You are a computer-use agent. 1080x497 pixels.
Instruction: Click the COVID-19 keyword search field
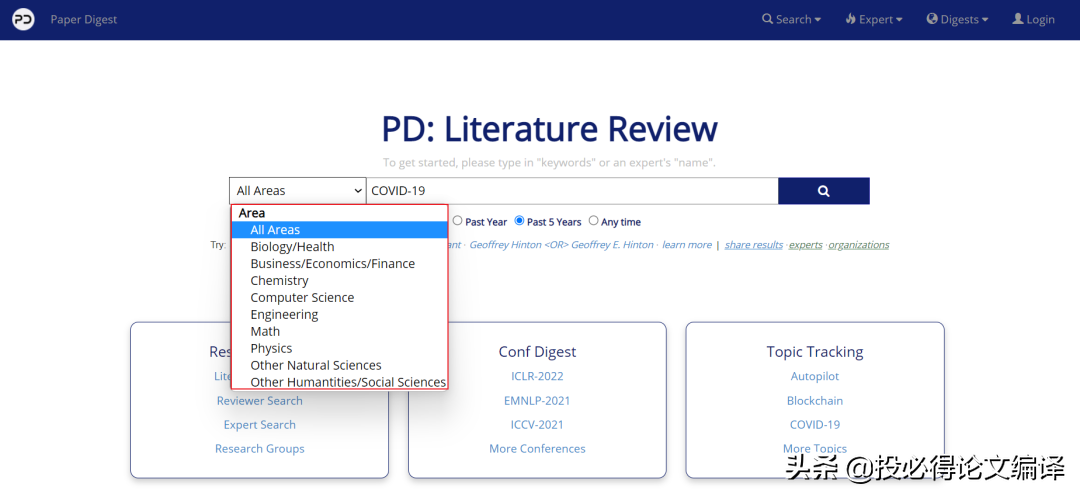[571, 191]
